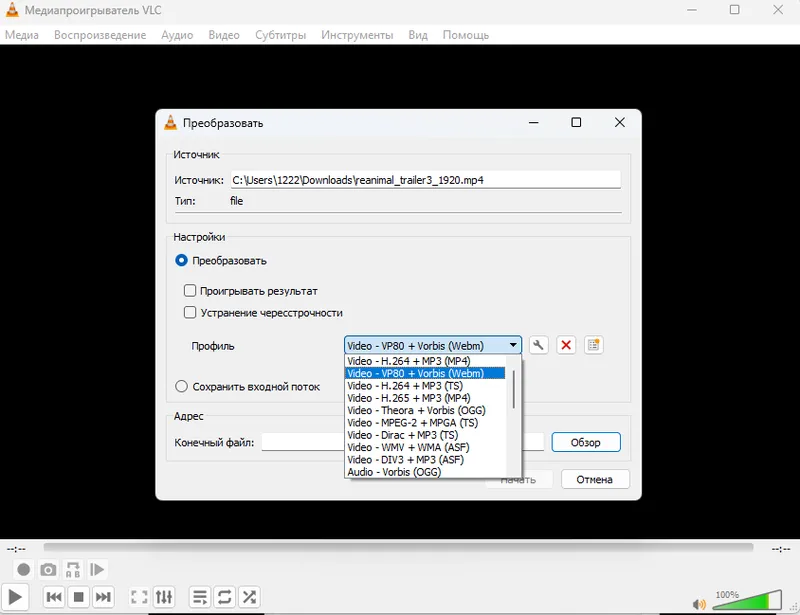Close the Преобразовать dialog
The height and width of the screenshot is (615, 800).
pos(619,122)
